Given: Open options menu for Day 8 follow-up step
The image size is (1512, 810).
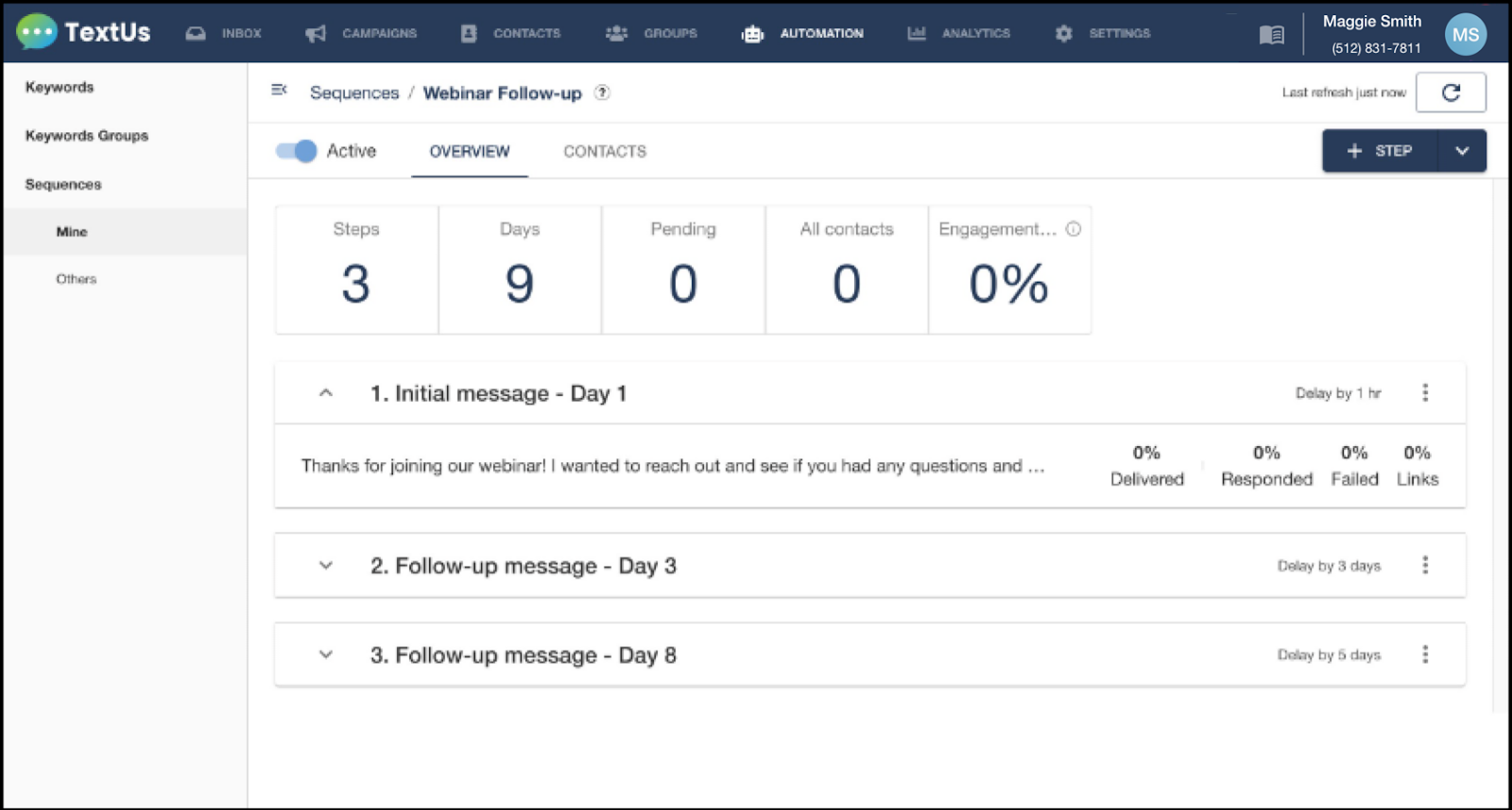Looking at the screenshot, I should (1425, 654).
